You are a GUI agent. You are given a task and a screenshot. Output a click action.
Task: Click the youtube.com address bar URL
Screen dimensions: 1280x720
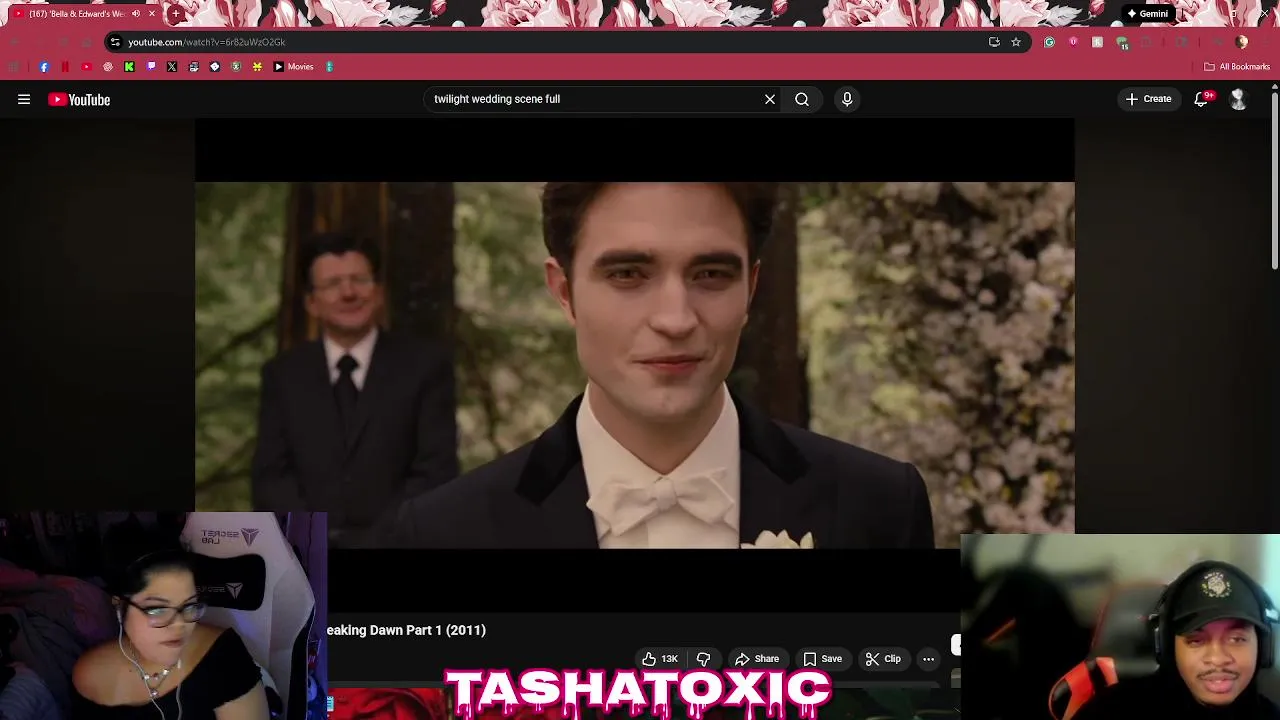click(206, 42)
